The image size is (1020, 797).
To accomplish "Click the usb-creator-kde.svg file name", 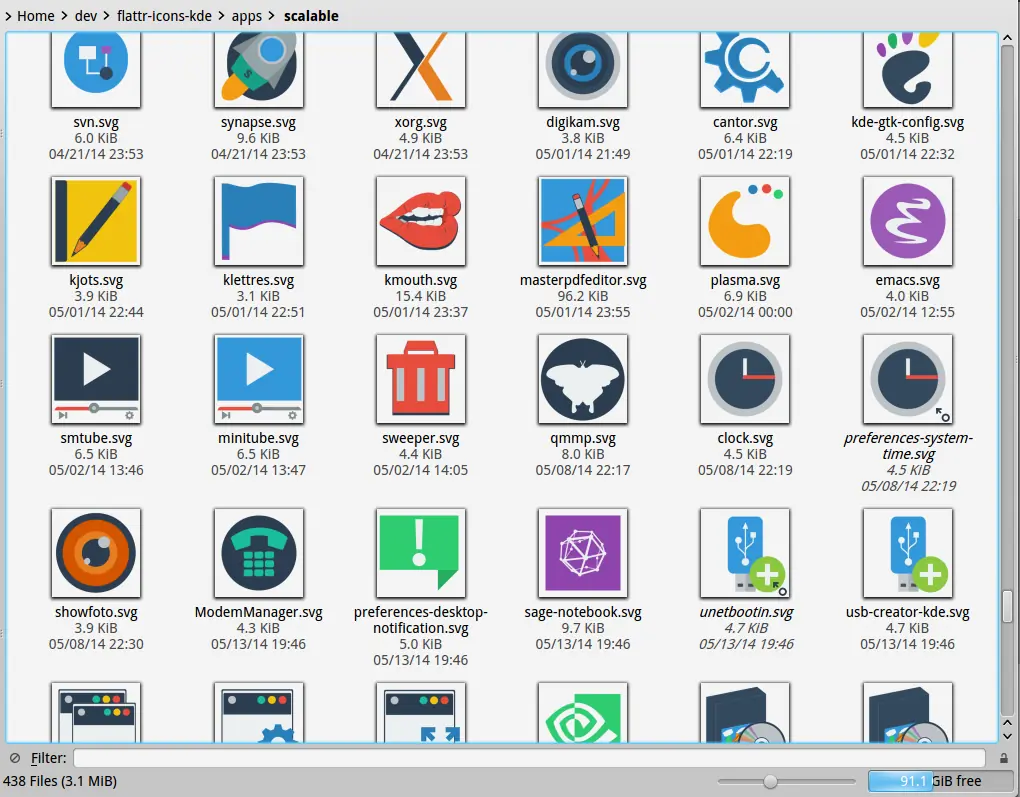I will click(x=907, y=612).
